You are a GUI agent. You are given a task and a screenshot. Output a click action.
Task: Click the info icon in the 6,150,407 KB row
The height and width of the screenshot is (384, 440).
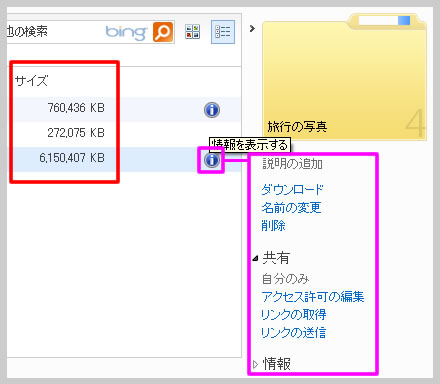tap(212, 160)
